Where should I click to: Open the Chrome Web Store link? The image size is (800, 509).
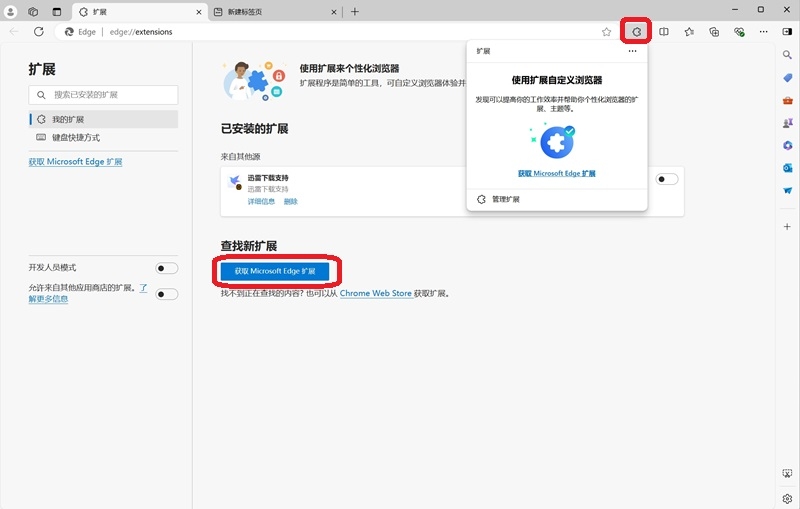click(376, 293)
